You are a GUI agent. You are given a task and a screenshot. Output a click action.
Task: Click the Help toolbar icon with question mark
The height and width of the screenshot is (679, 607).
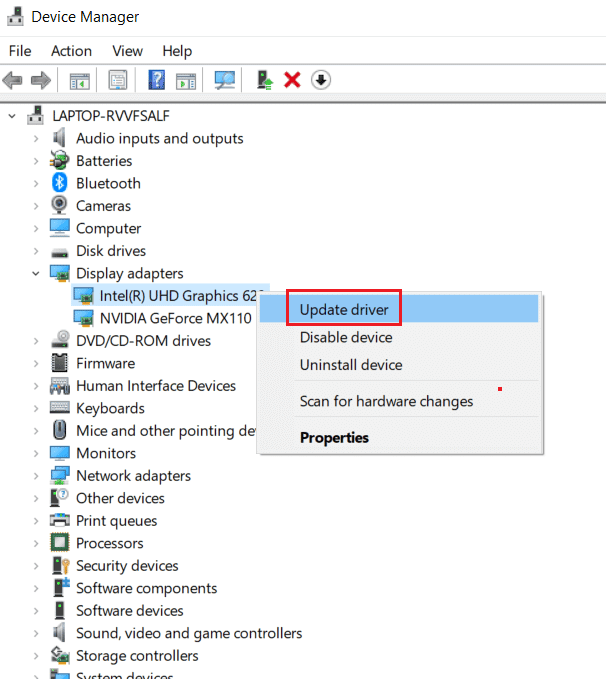157,80
